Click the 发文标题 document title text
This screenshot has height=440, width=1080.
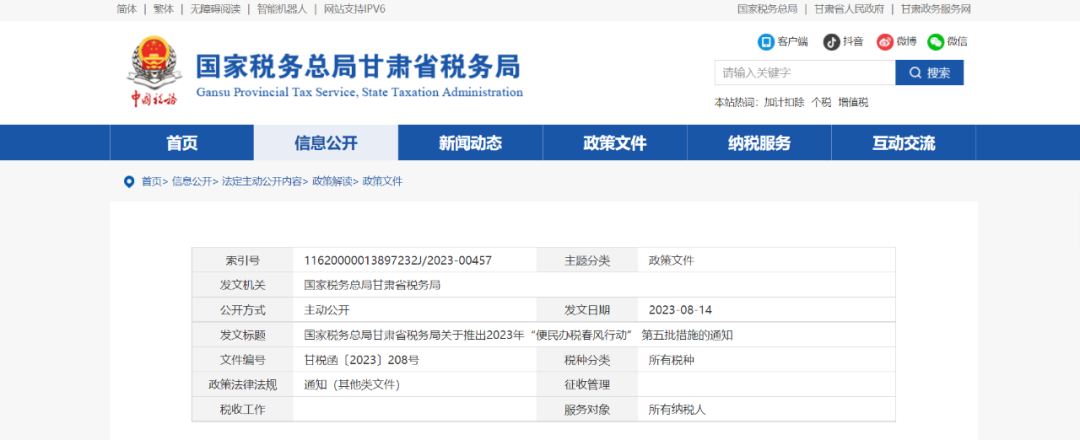519,335
